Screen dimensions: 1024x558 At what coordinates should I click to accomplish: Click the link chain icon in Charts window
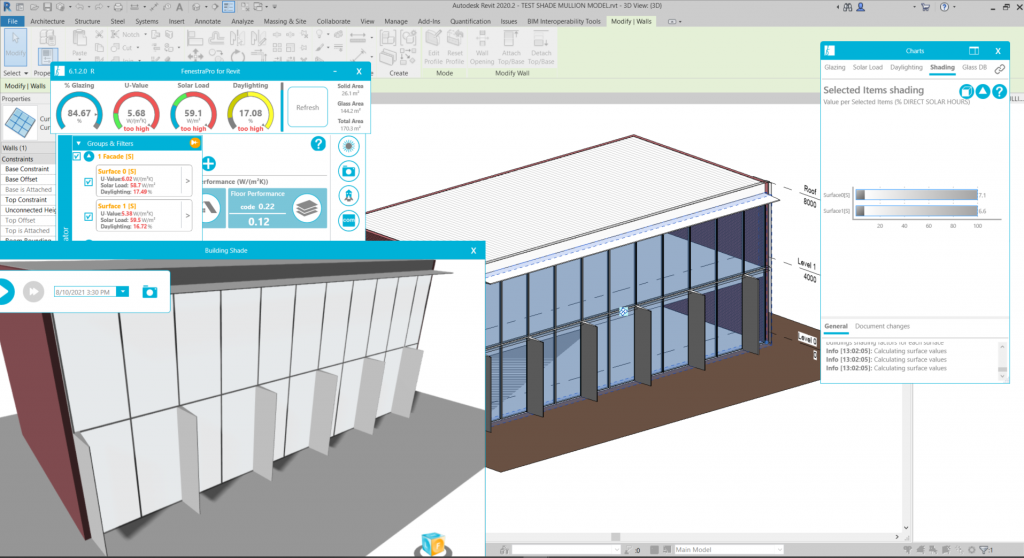pyautogui.click(x=1000, y=68)
